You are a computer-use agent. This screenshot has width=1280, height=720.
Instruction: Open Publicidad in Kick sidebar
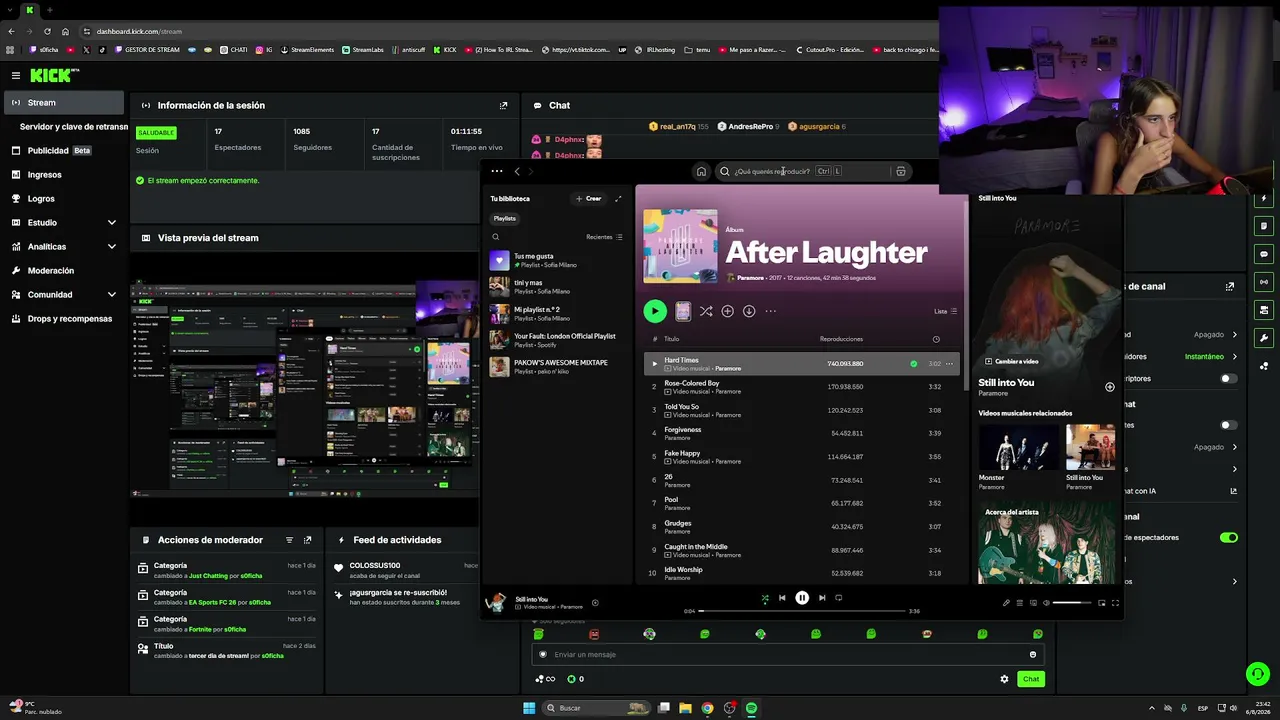coord(62,150)
